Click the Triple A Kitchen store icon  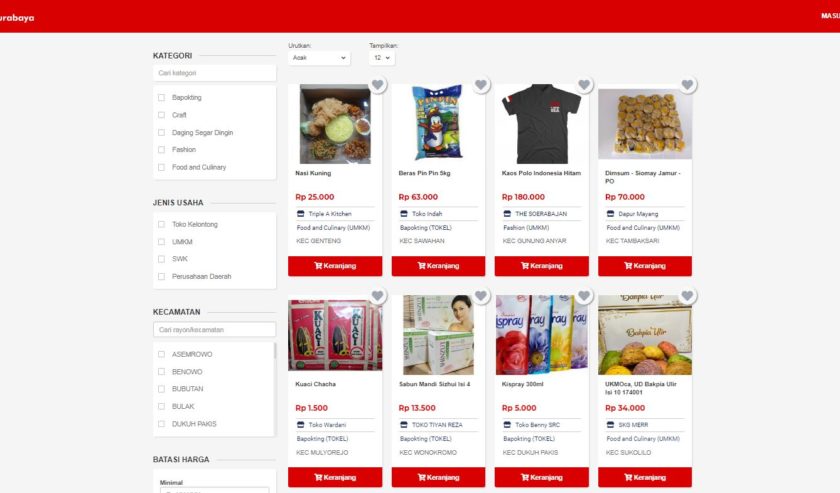pyautogui.click(x=301, y=214)
